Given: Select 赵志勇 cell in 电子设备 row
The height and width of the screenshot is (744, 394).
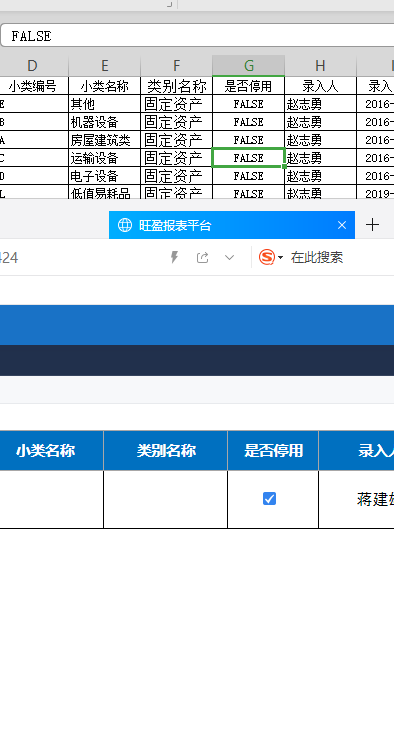Looking at the screenshot, I should (x=320, y=176).
